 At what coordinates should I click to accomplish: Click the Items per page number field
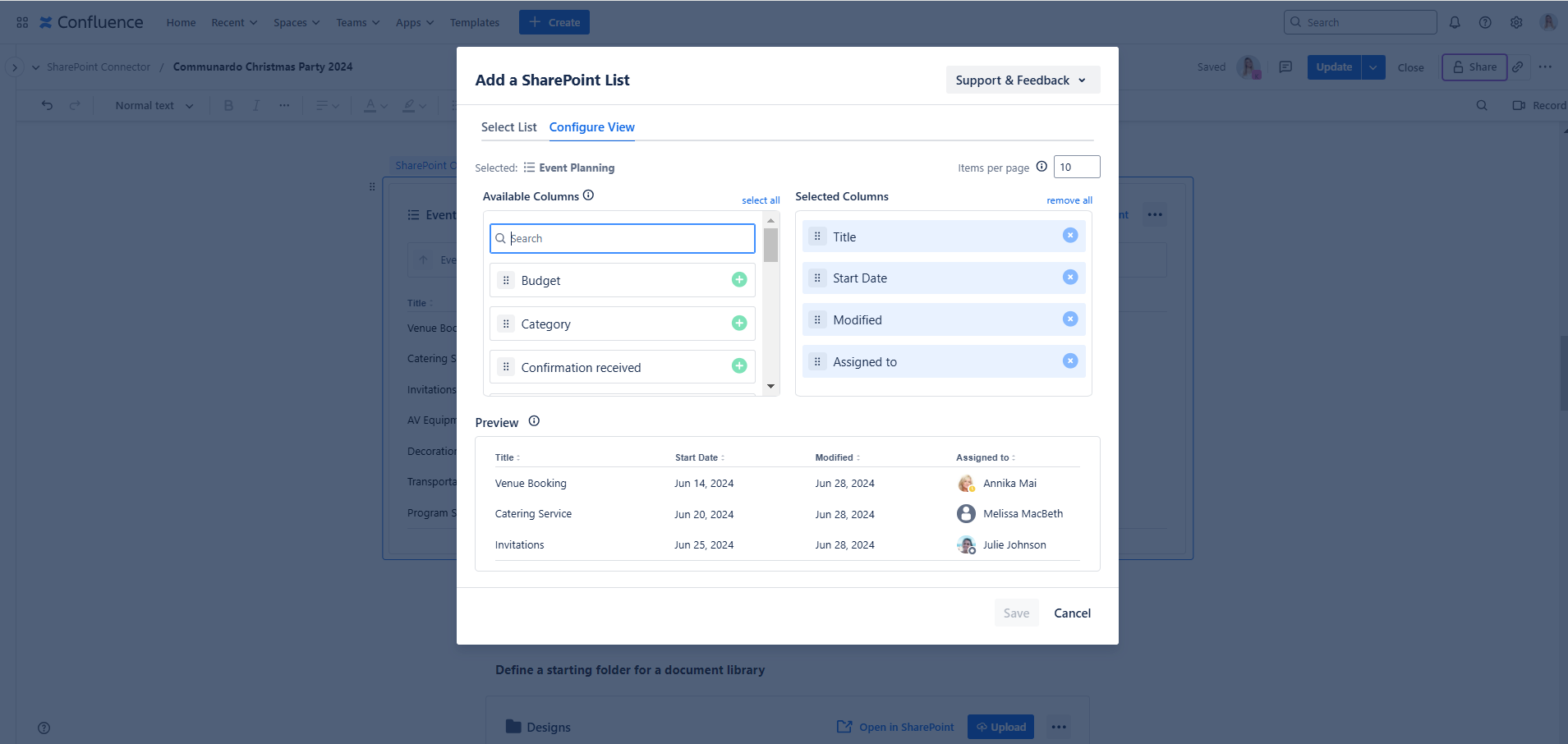point(1076,167)
